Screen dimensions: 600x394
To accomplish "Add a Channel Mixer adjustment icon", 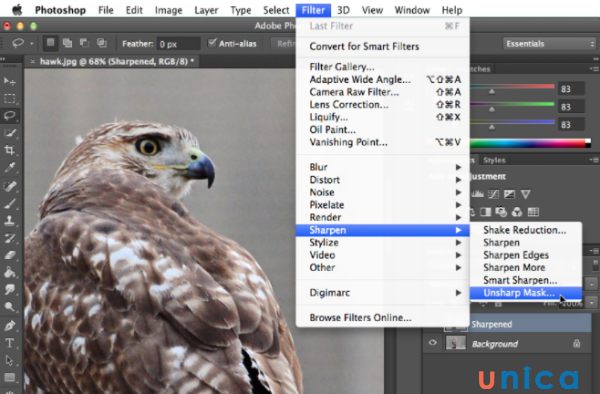I will pyautogui.click(x=517, y=212).
